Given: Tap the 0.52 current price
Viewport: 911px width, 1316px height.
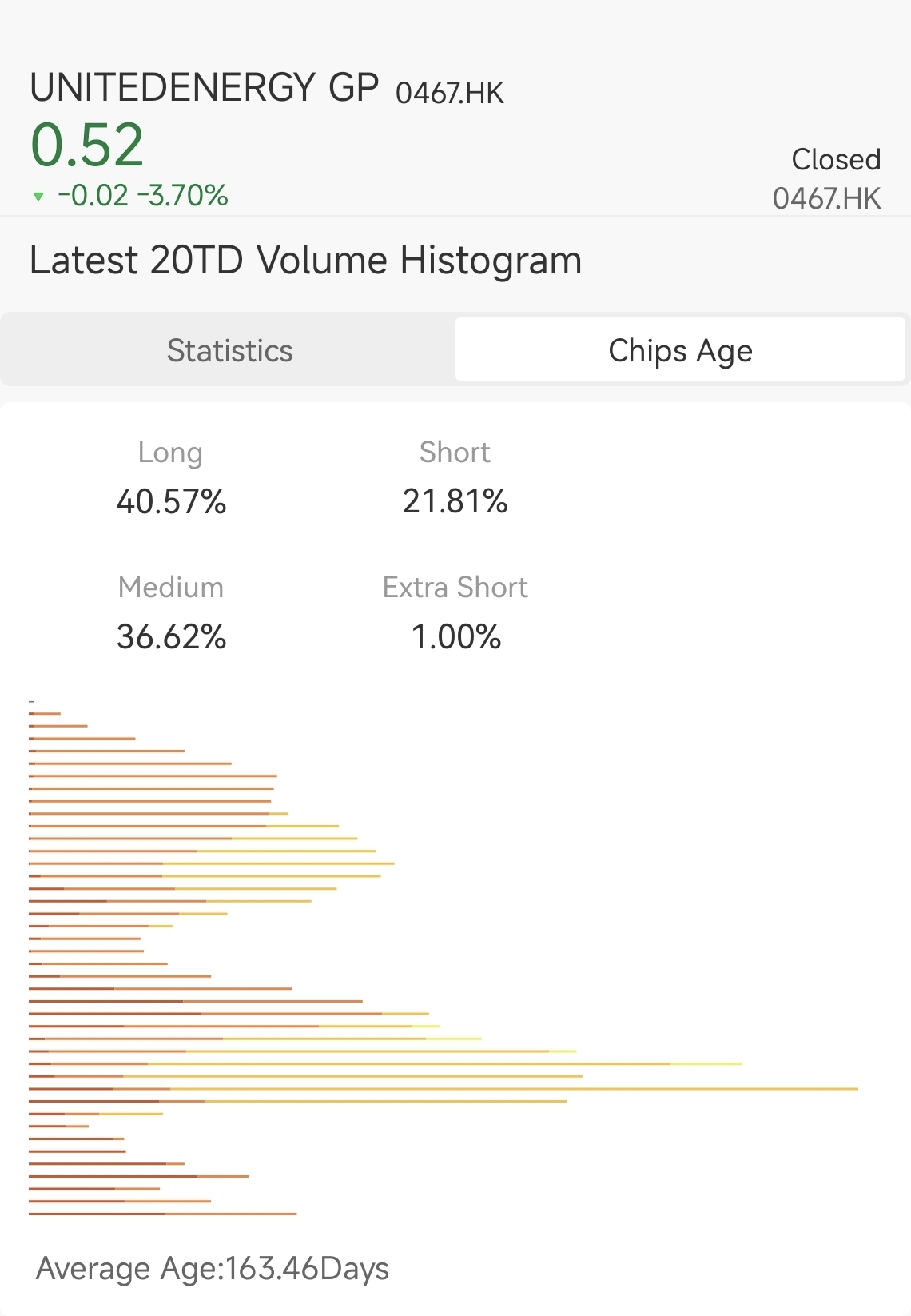Looking at the screenshot, I should (86, 146).
